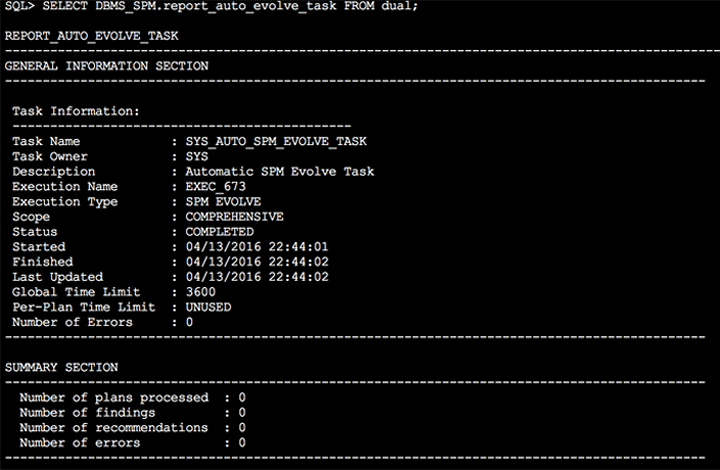Viewport: 720px width, 470px height.
Task: Click the Per-Plan Time Limit UNUSED value
Action: click(x=208, y=306)
